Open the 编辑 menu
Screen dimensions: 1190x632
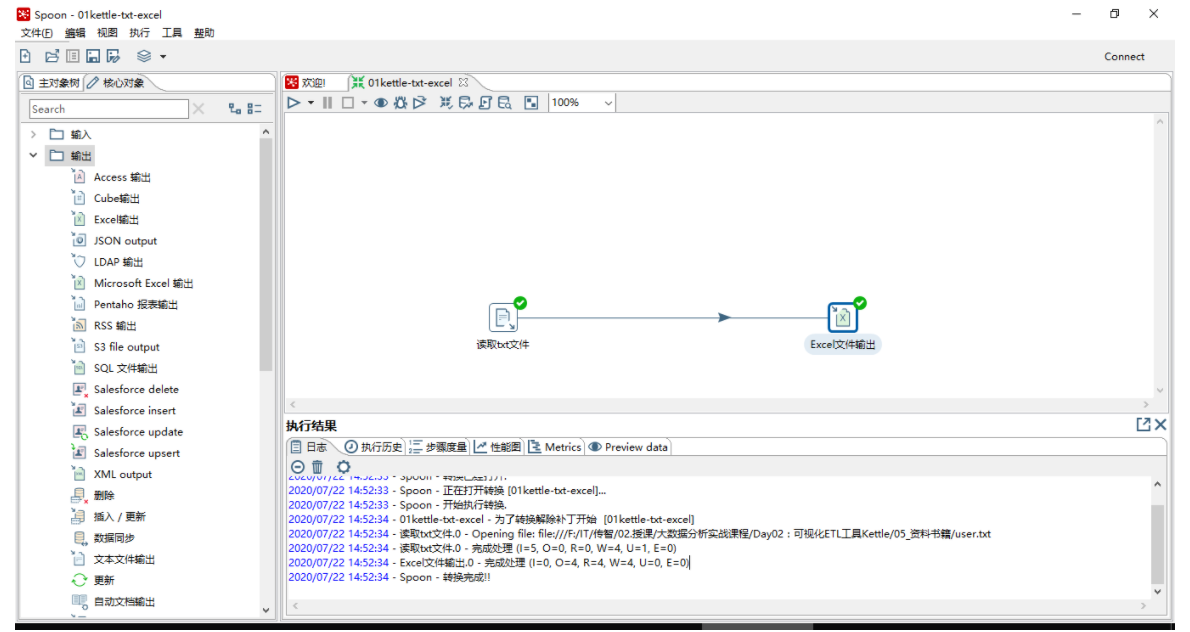(x=75, y=33)
